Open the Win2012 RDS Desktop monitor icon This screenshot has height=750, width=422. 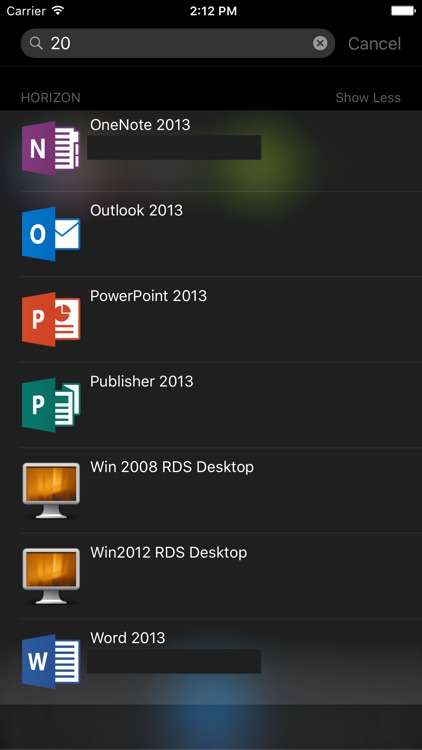coord(51,576)
